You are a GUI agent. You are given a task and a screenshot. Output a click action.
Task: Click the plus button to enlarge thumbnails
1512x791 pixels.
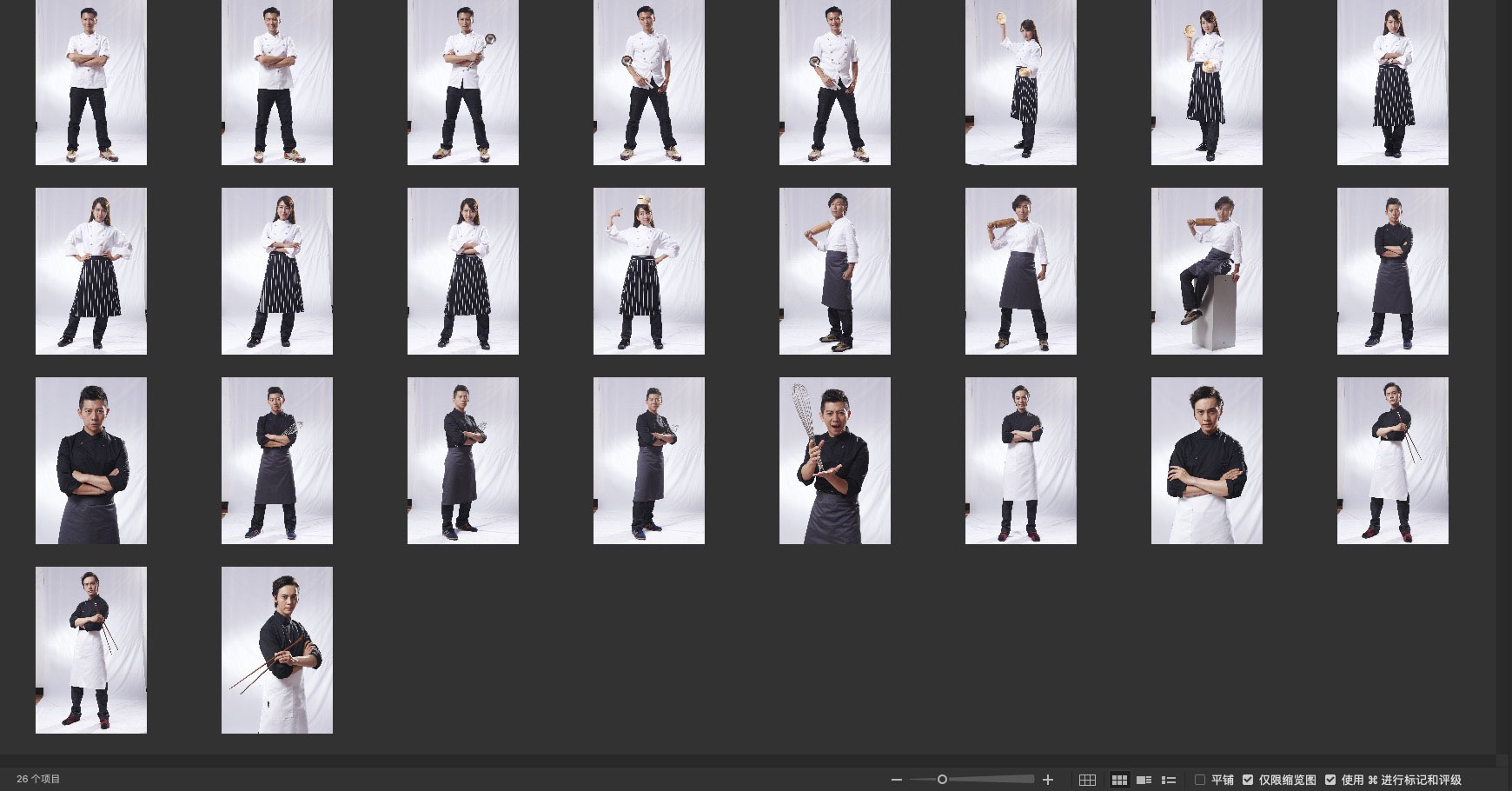1048,780
